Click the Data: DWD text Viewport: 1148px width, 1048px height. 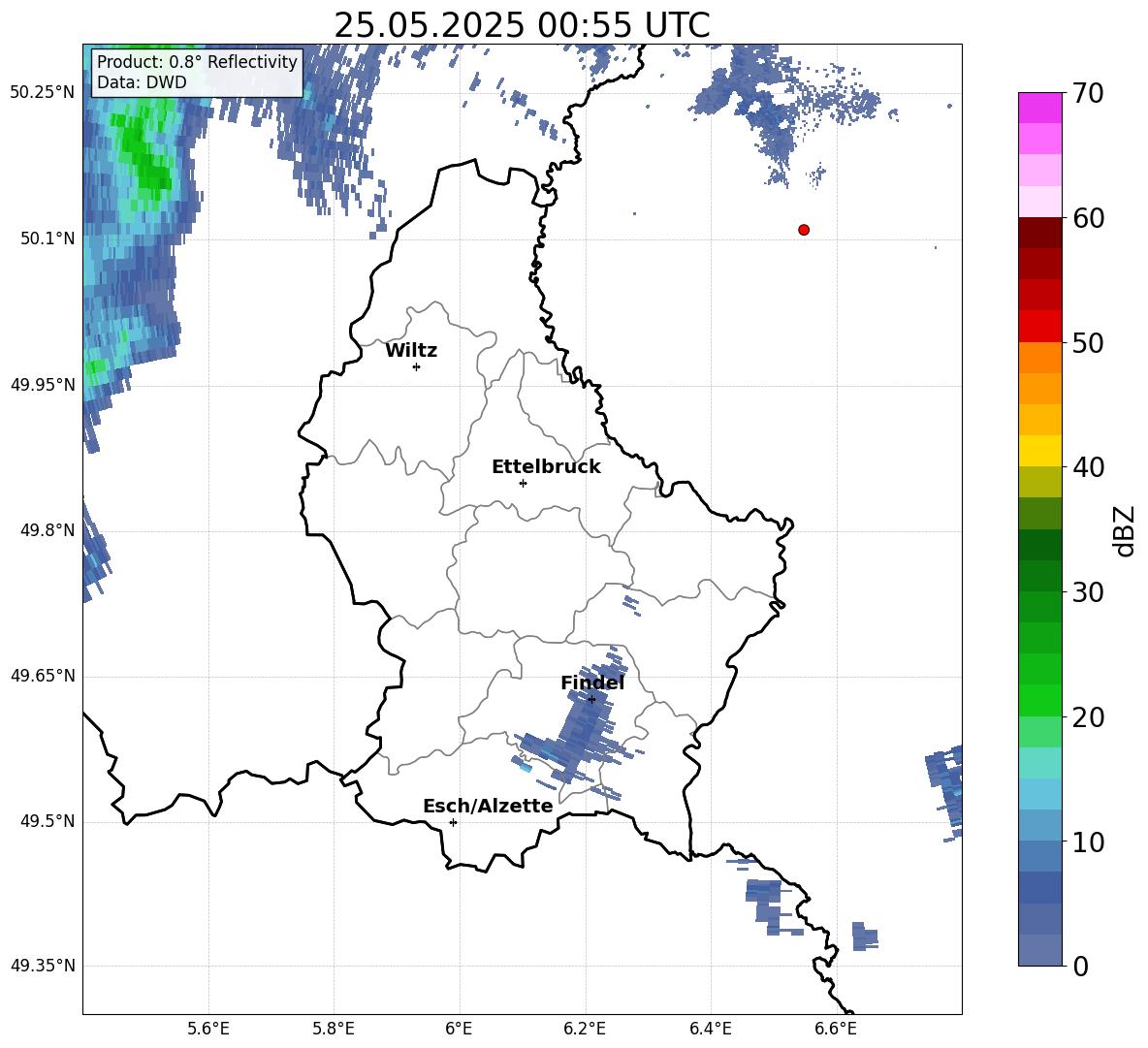point(142,82)
